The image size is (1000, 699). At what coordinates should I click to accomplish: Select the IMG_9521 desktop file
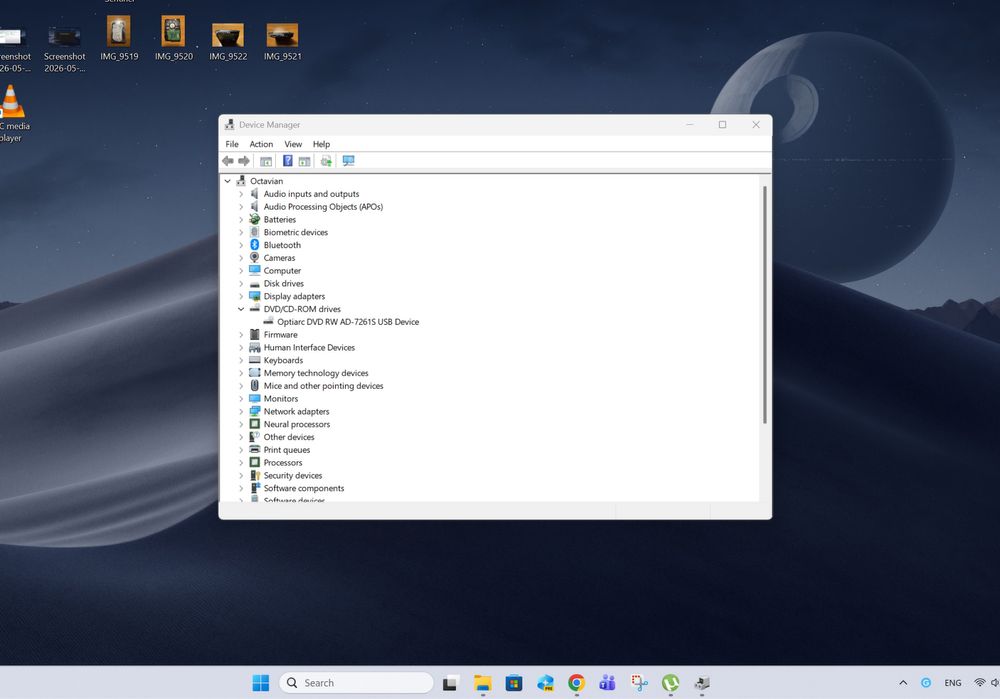tap(283, 41)
